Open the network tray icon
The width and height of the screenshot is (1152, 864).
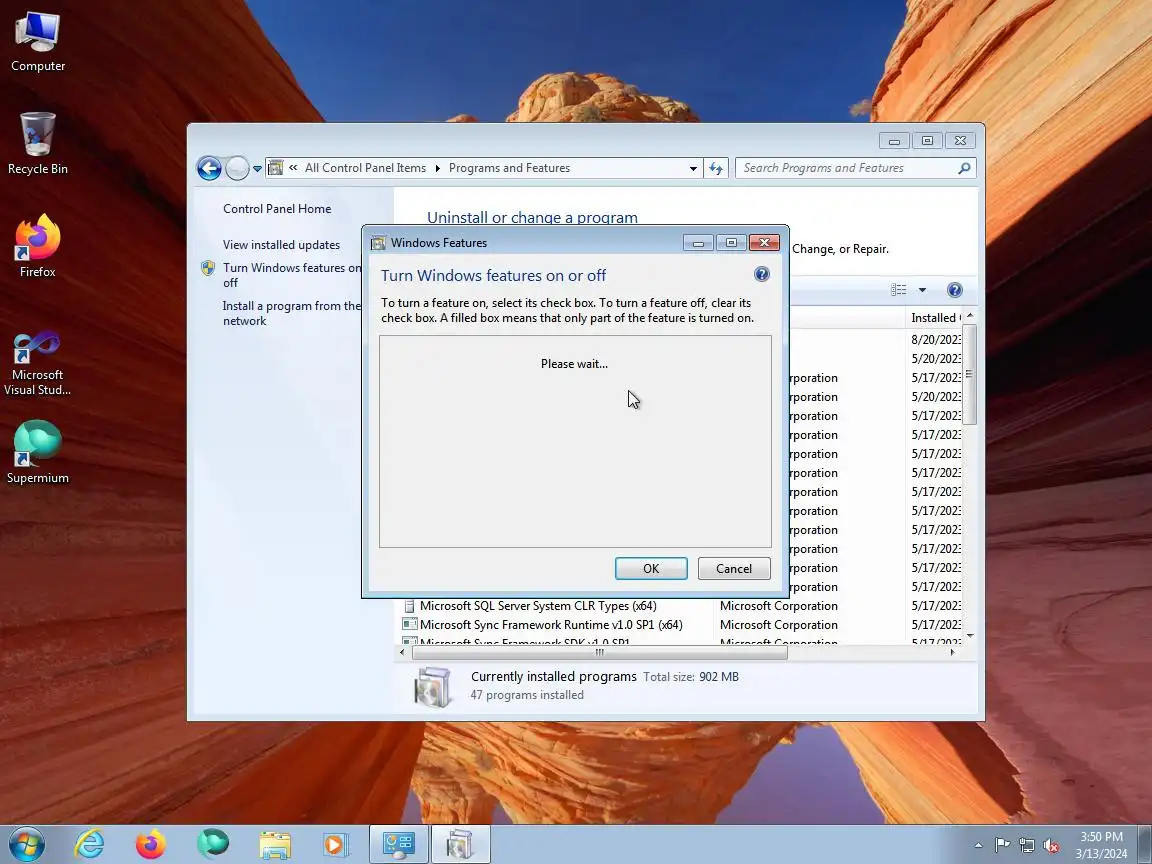1027,845
